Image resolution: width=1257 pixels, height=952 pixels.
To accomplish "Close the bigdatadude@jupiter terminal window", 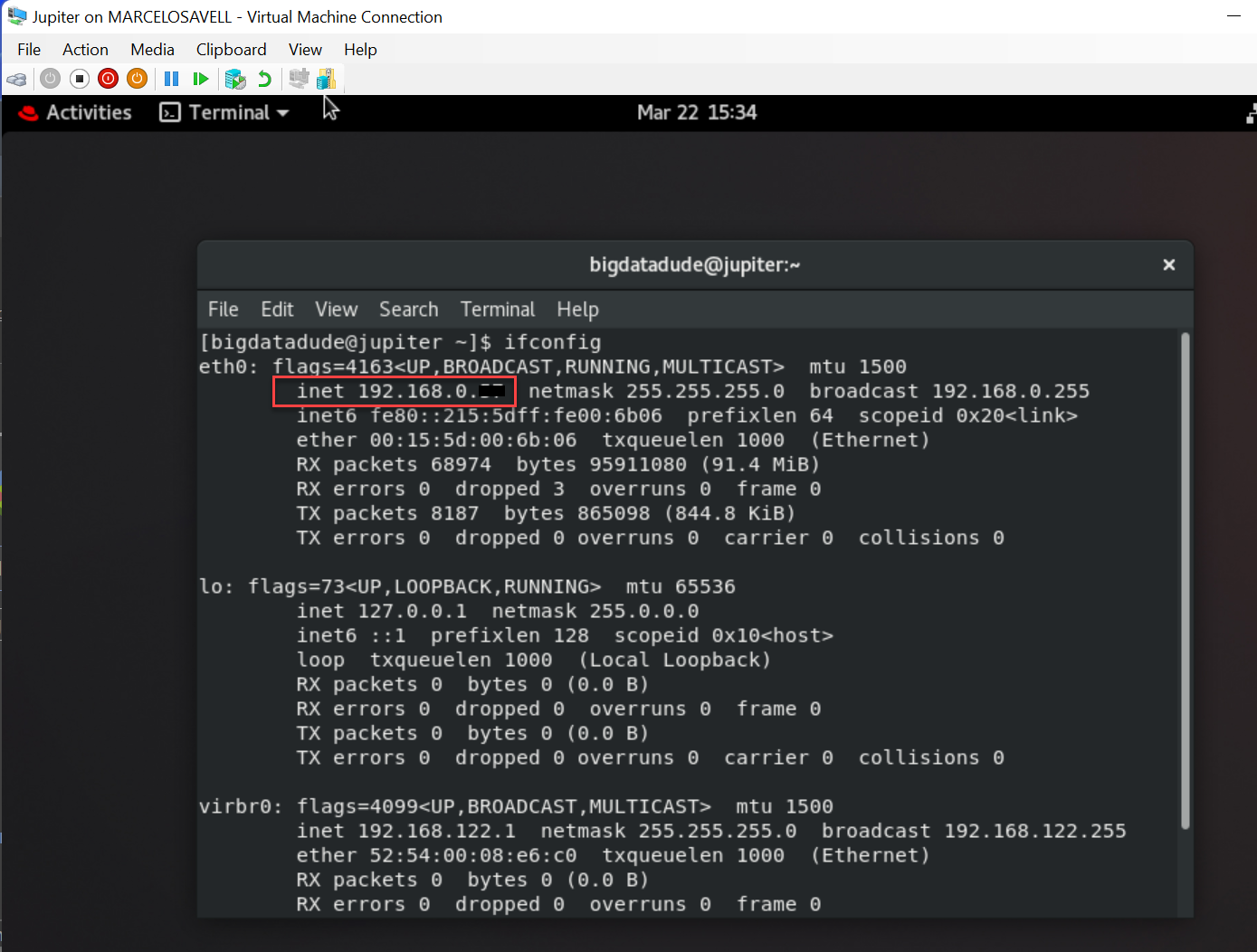I will pyautogui.click(x=1168, y=264).
